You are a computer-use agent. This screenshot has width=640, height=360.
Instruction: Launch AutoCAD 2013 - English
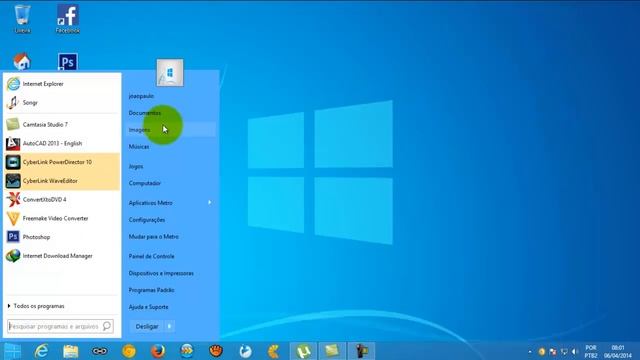point(62,143)
